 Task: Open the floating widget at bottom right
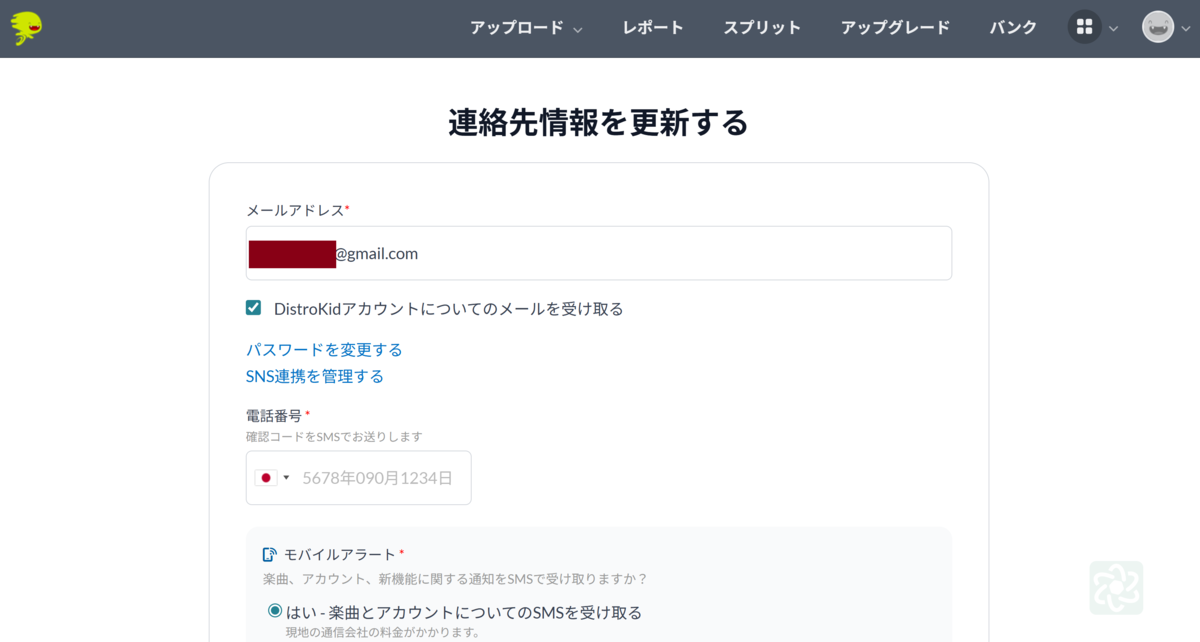tap(1116, 587)
